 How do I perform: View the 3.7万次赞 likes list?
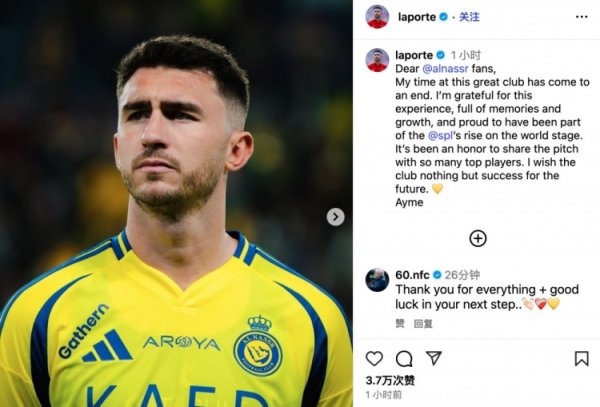pos(390,380)
